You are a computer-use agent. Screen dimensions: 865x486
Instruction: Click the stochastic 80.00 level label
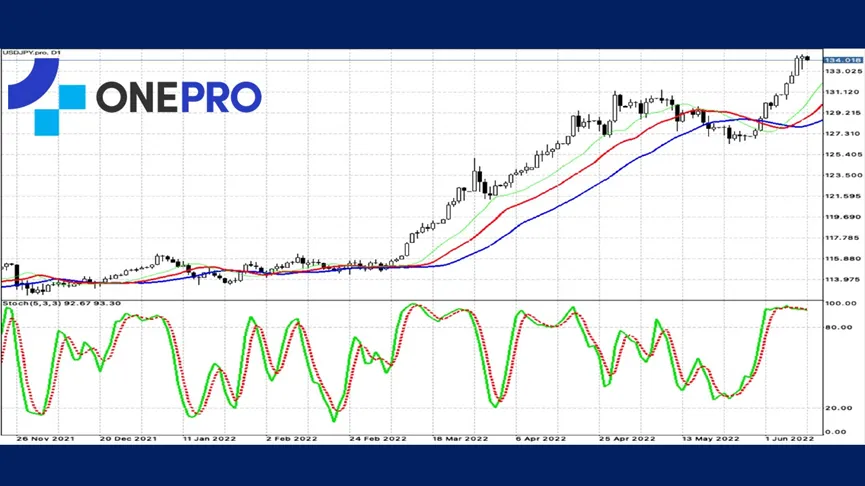coord(839,327)
